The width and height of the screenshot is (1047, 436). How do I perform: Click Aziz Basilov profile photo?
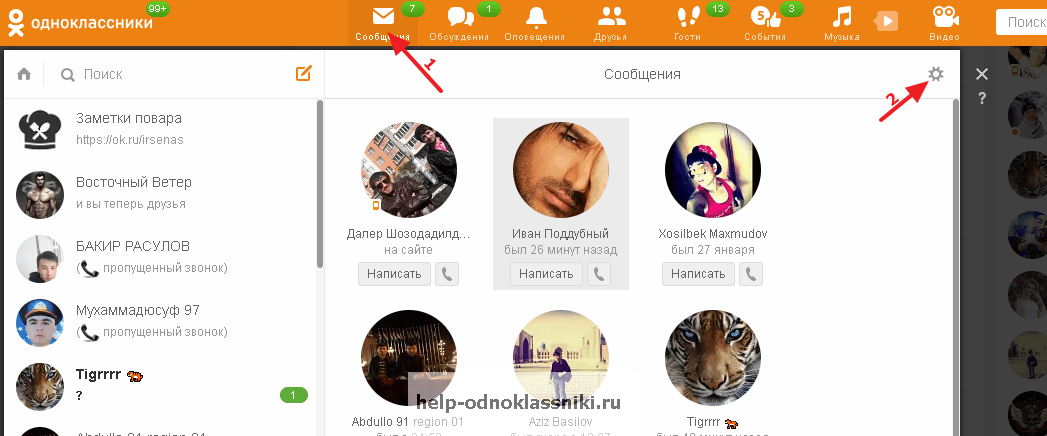(561, 359)
